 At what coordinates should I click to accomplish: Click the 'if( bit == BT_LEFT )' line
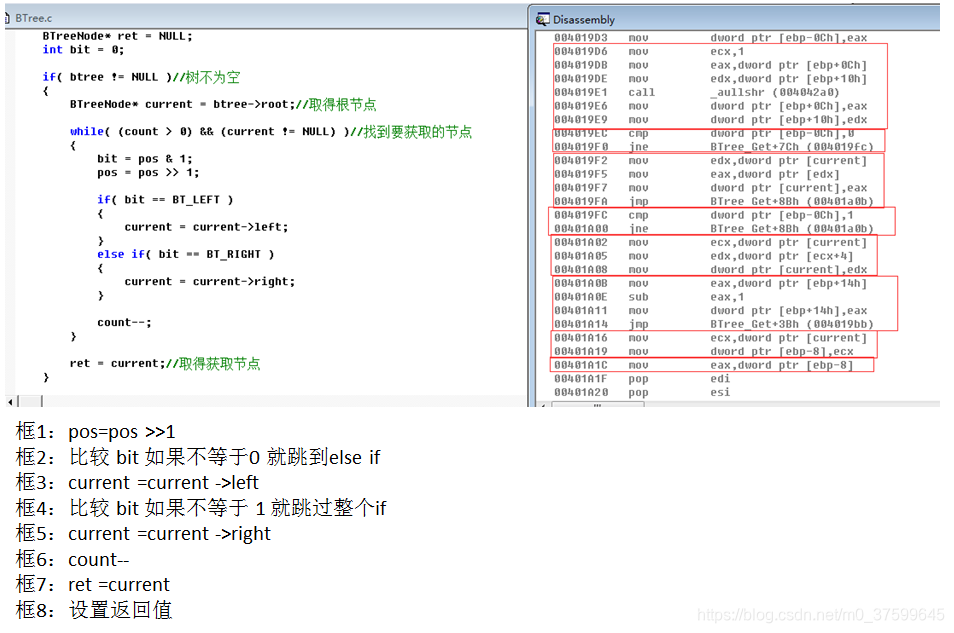[165, 200]
